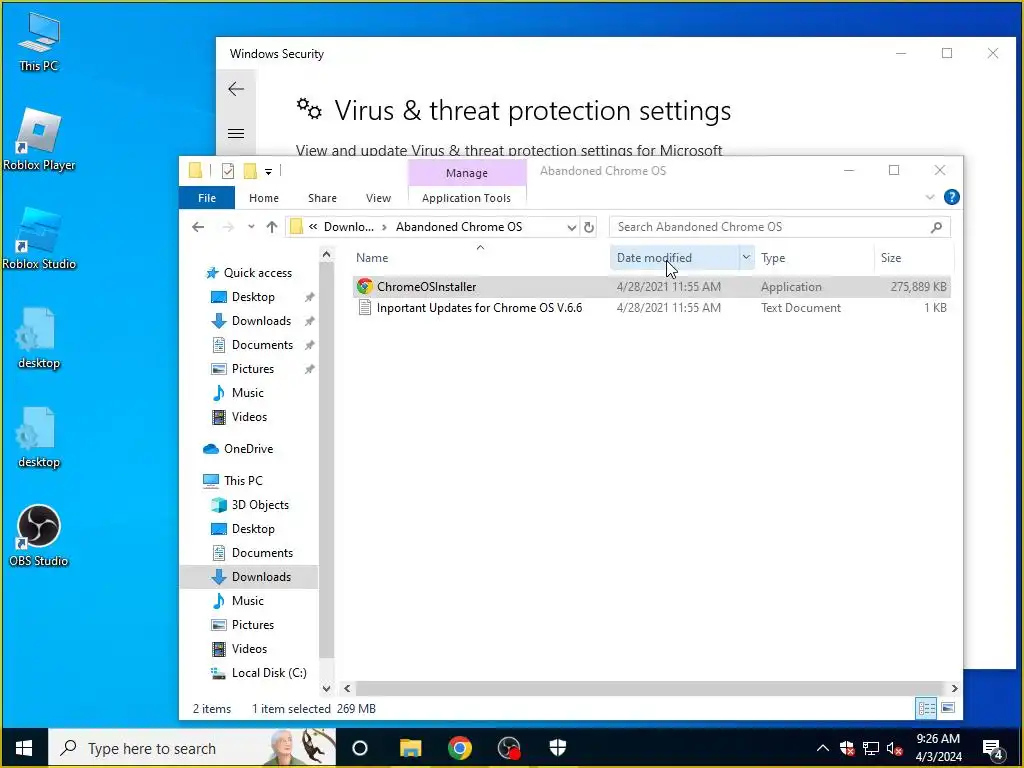Switch to the View ribbon tab
This screenshot has height=768, width=1024.
[378, 198]
